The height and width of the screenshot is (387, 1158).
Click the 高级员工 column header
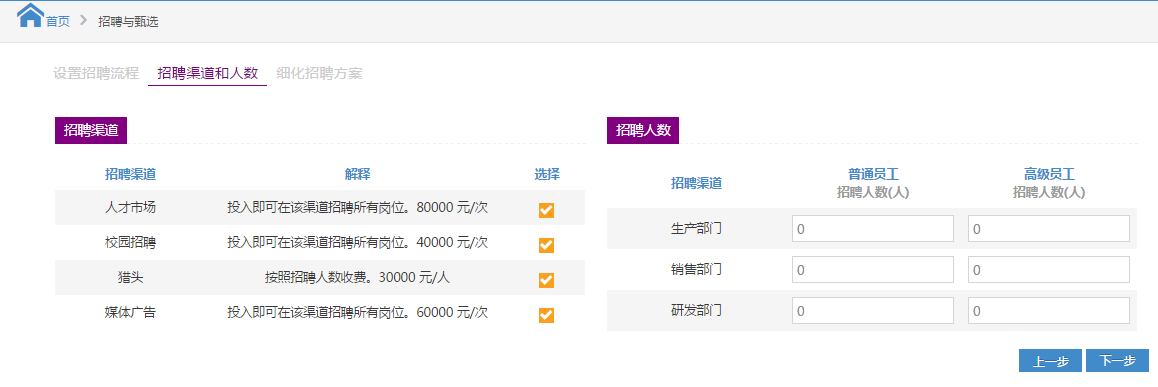coord(1049,174)
